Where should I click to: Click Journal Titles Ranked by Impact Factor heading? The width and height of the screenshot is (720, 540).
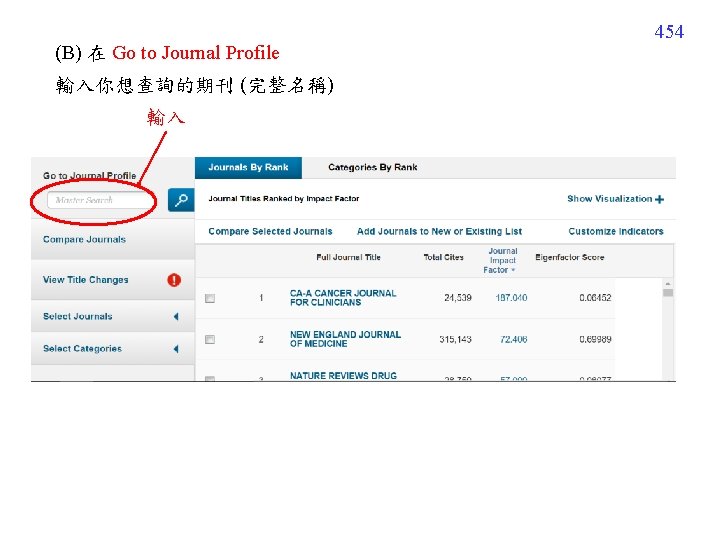[x=283, y=198]
